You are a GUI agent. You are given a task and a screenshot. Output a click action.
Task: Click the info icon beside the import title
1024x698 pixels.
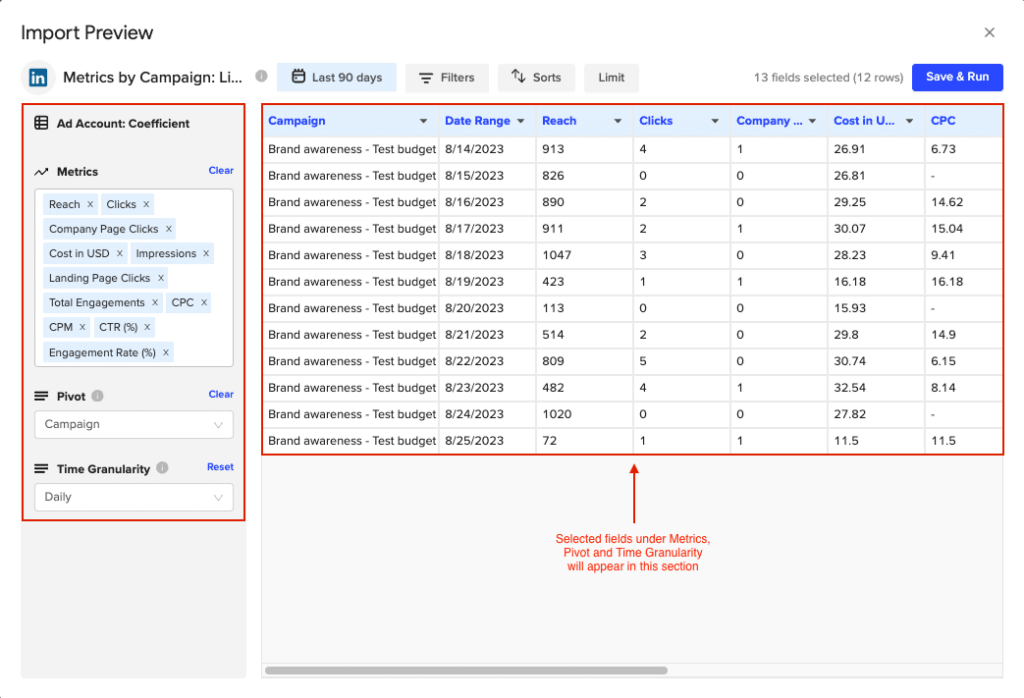261,76
